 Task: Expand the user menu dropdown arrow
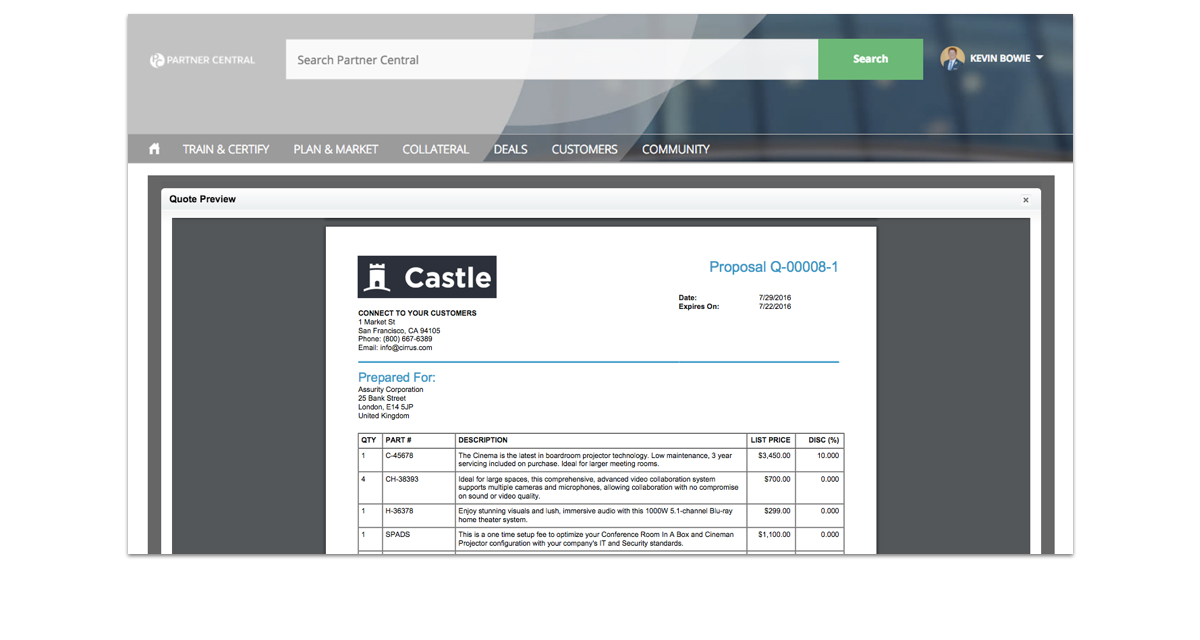1039,58
